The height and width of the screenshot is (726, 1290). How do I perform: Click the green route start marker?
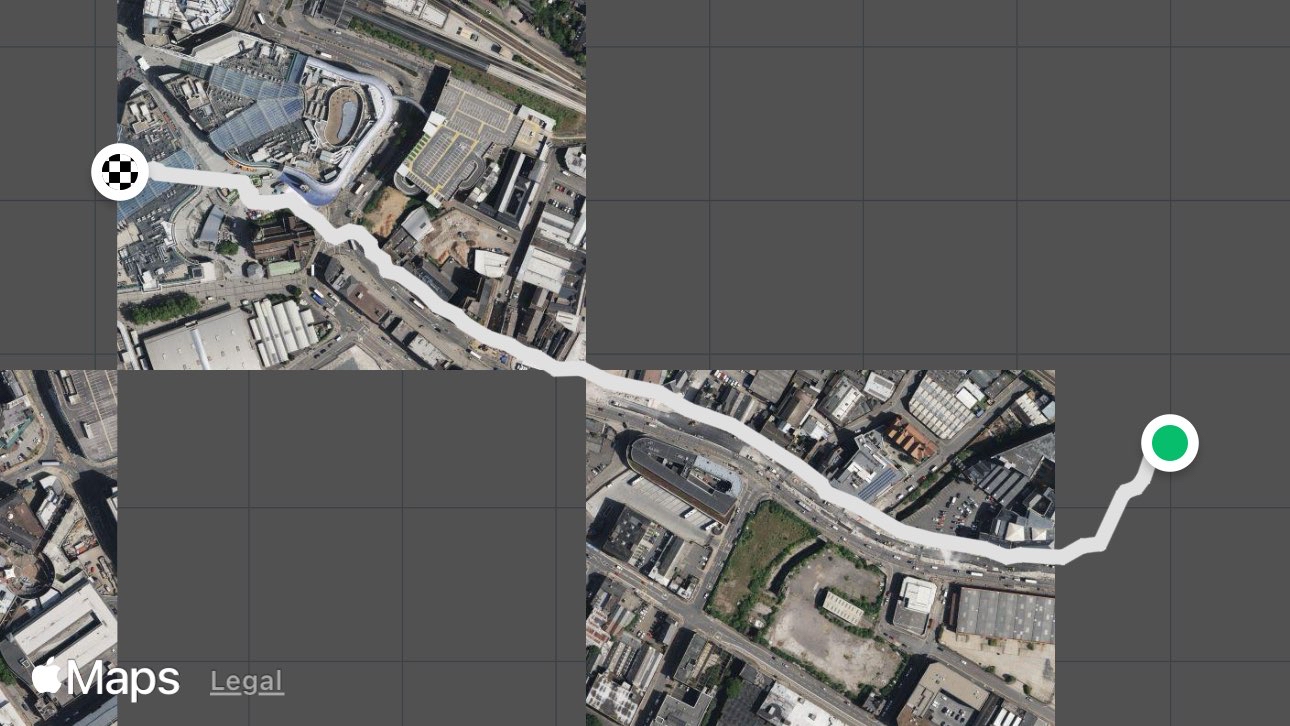tap(1169, 443)
